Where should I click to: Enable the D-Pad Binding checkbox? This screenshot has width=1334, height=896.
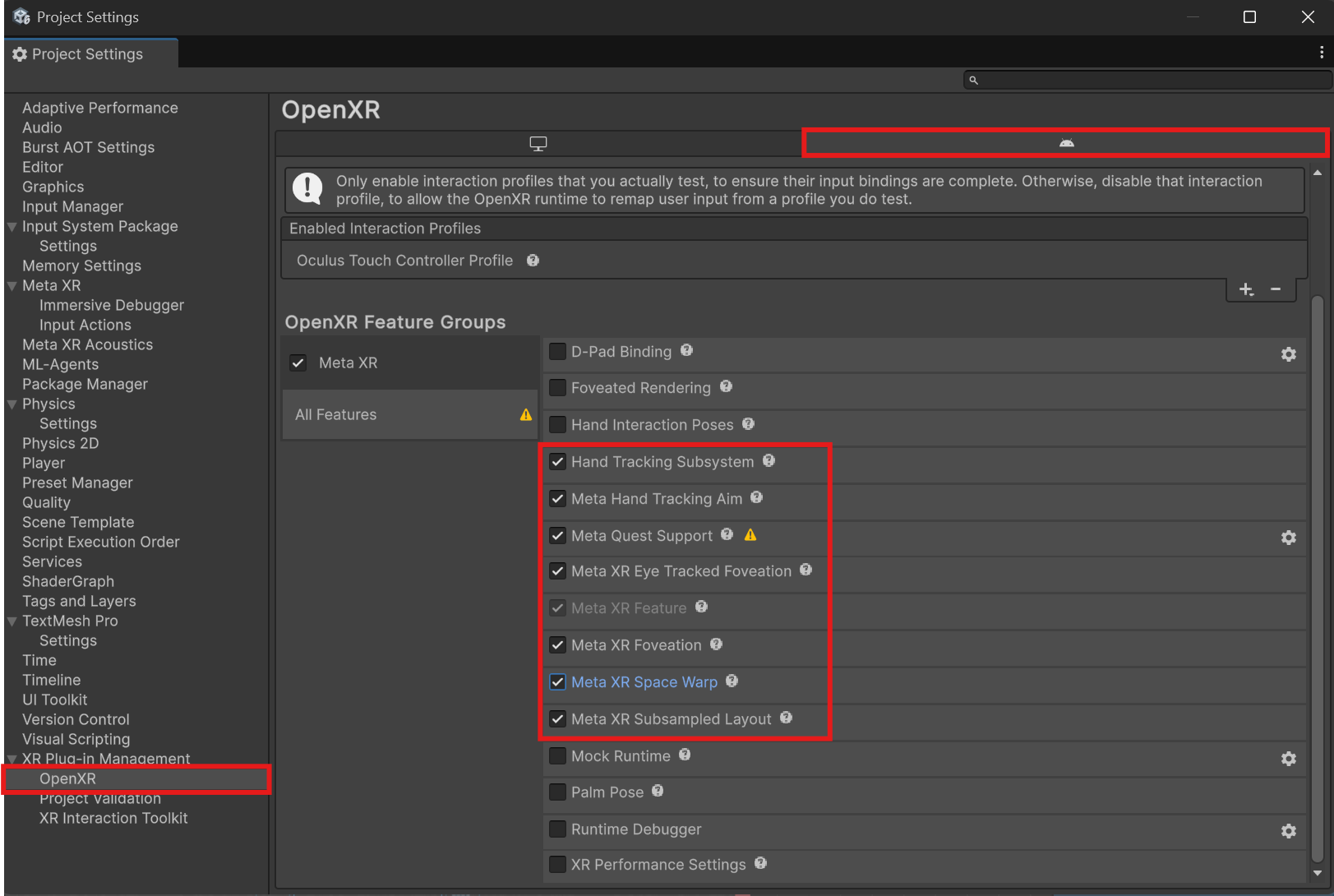tap(557, 352)
